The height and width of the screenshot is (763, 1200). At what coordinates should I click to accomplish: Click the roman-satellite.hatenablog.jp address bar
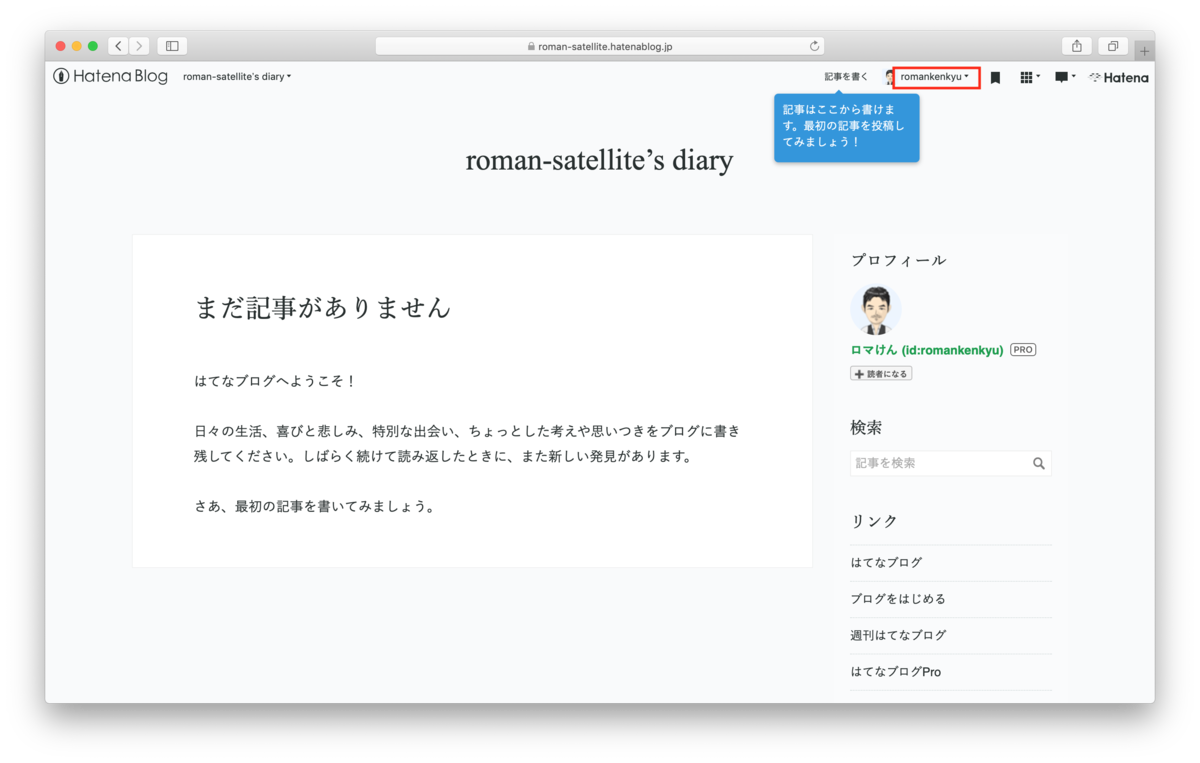pyautogui.click(x=600, y=46)
